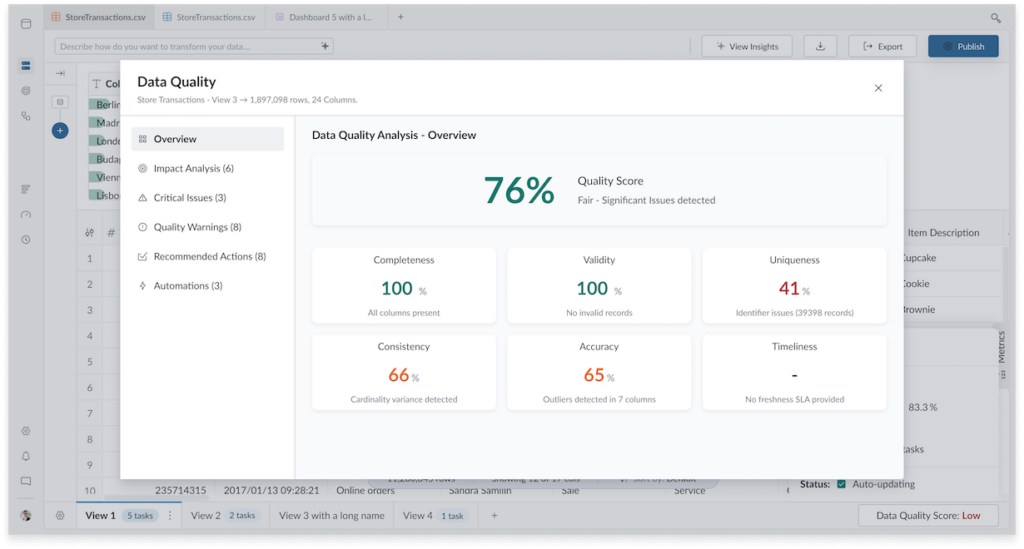Open the history clock icon in sidebar
The image size is (1024, 549).
coord(26,240)
